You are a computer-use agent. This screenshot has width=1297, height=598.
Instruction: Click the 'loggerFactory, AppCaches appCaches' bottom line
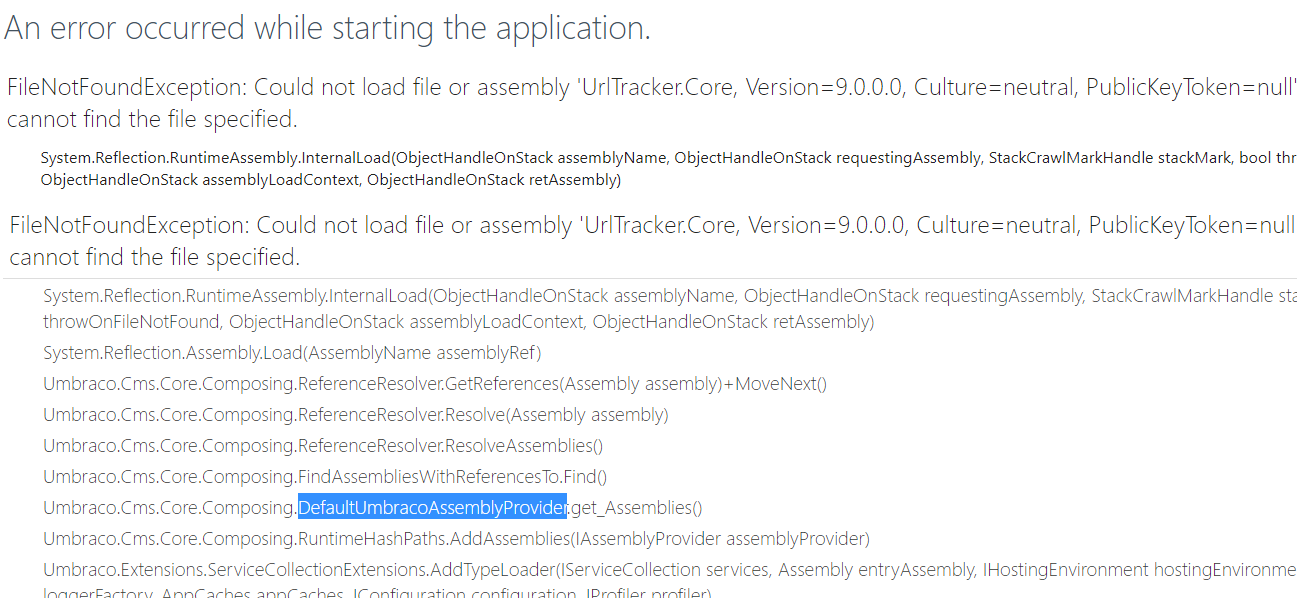(377, 593)
